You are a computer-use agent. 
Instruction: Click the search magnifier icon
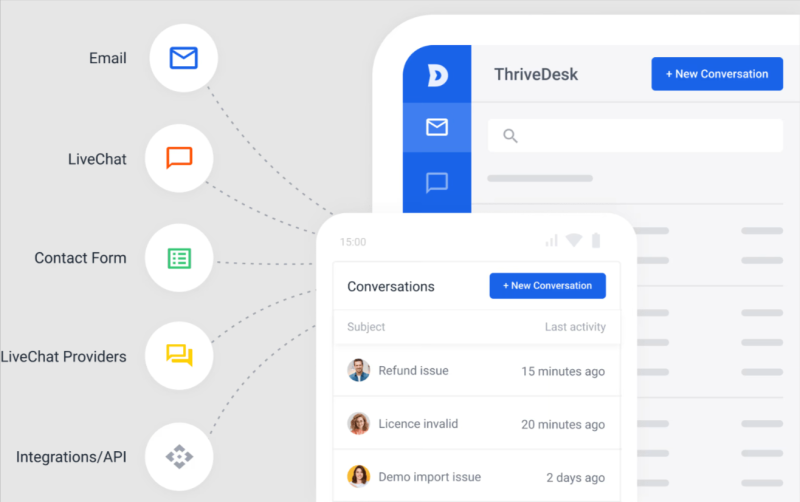tap(510, 136)
